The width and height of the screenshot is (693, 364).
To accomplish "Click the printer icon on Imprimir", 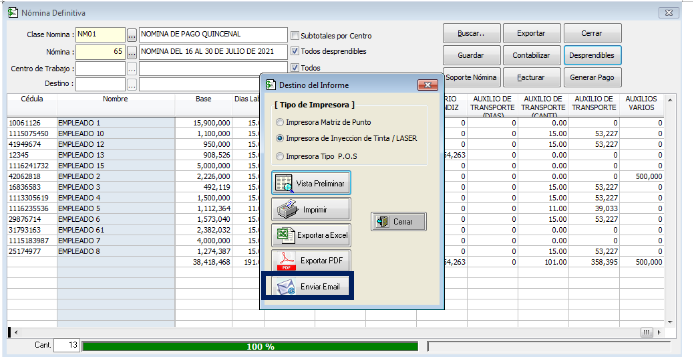I will coord(287,209).
